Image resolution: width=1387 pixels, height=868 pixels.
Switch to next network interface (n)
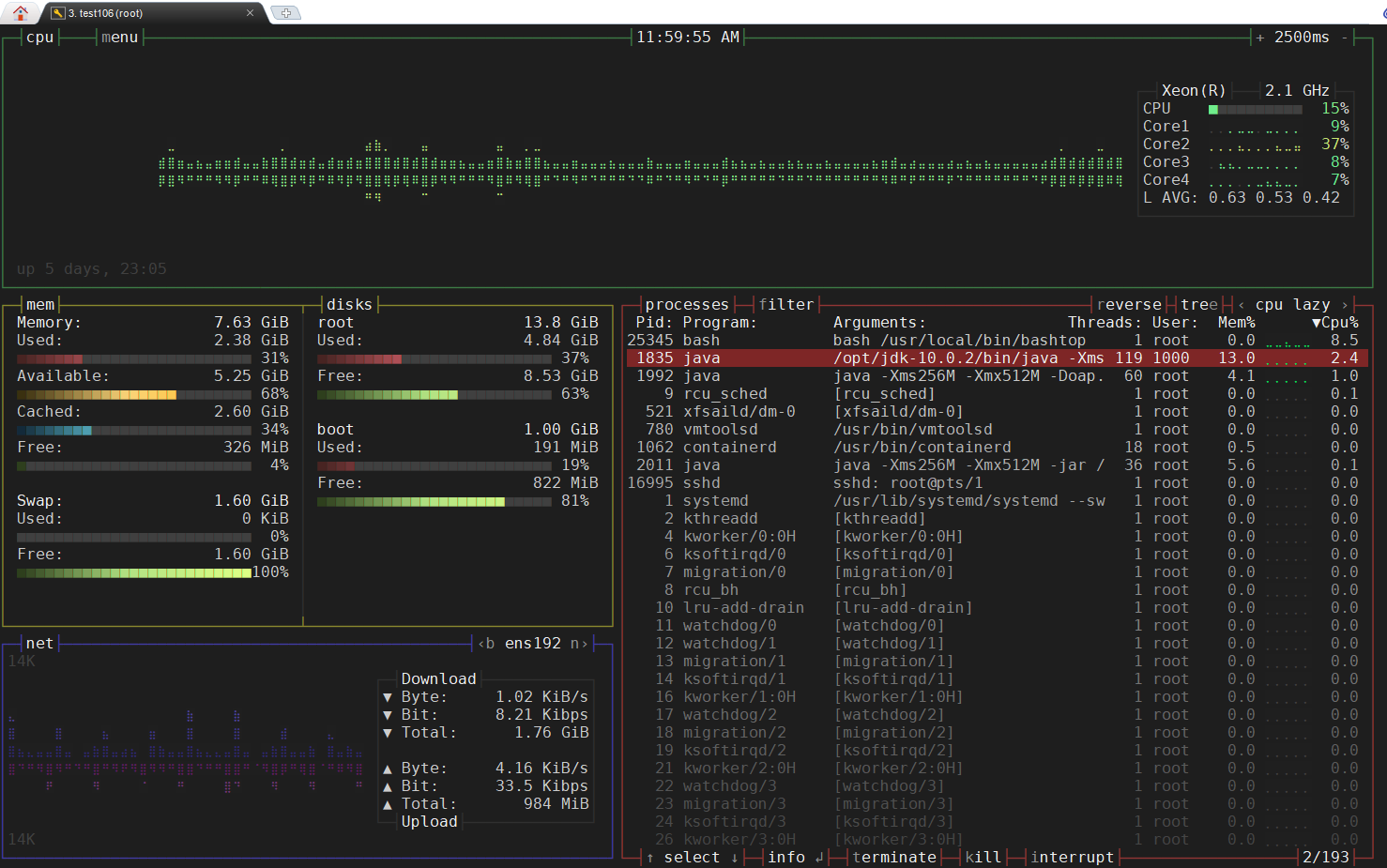point(579,644)
